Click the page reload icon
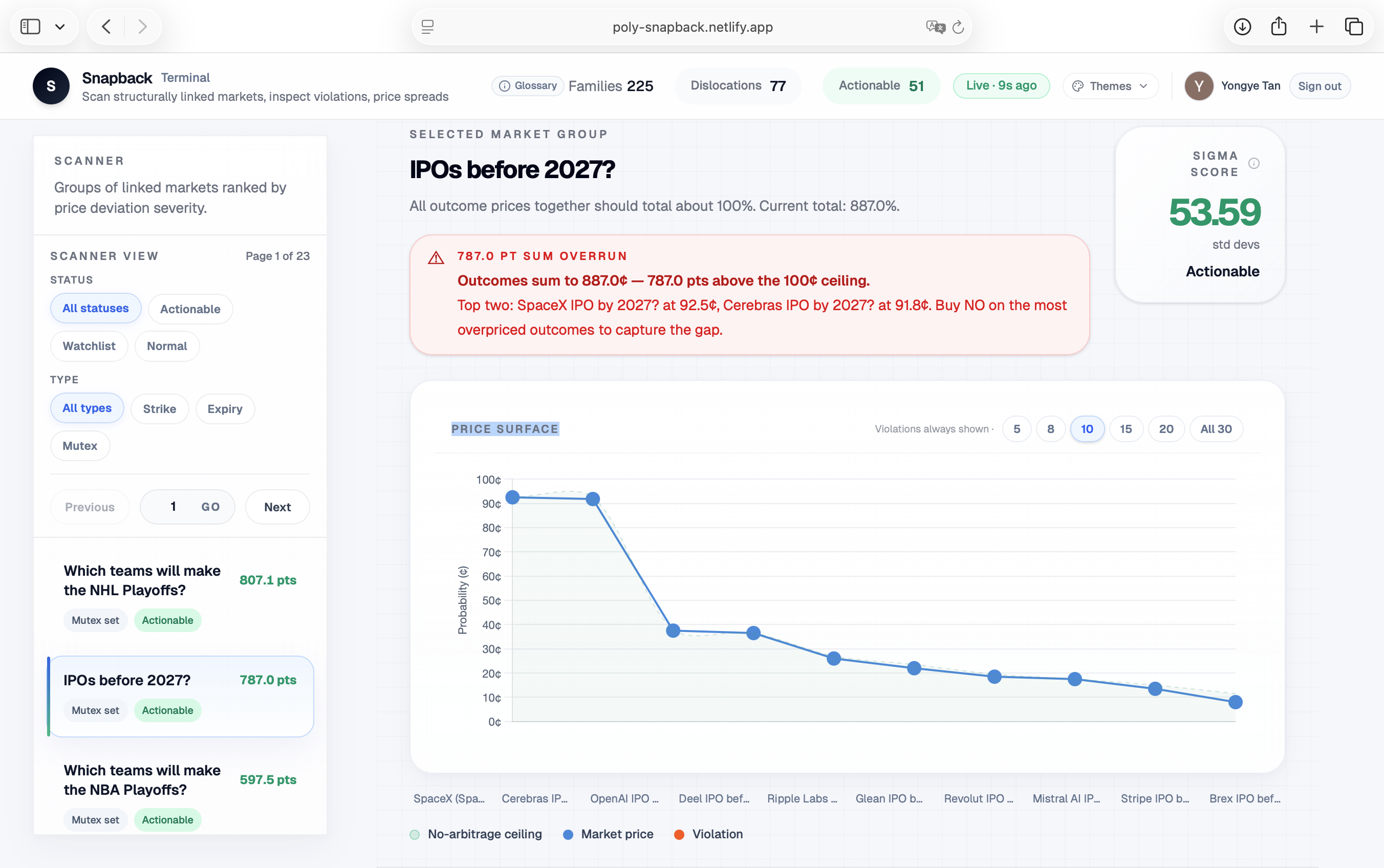 (x=958, y=27)
